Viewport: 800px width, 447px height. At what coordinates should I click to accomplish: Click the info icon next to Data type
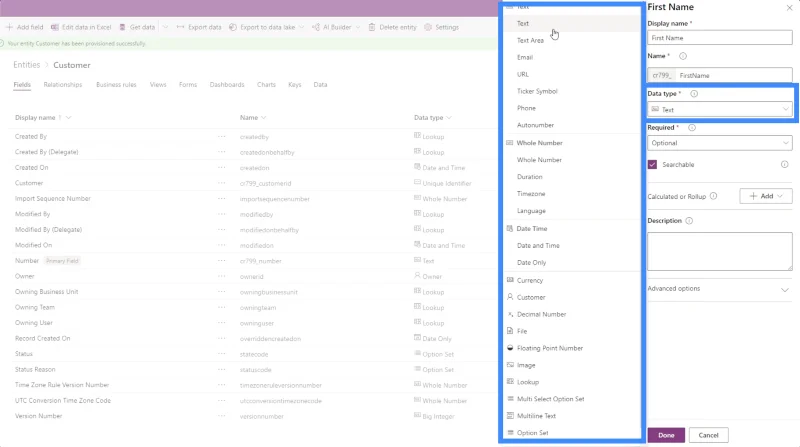pyautogui.click(x=694, y=94)
